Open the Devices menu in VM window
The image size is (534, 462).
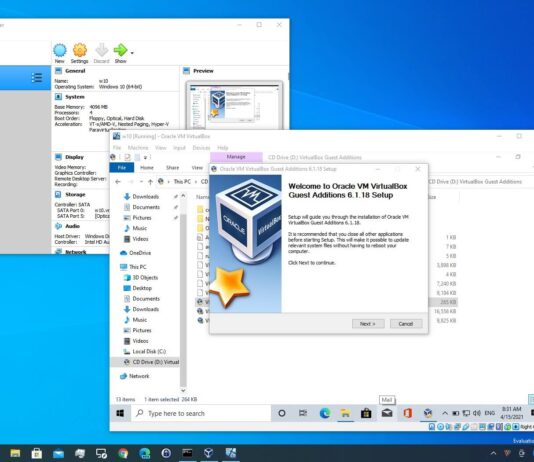pos(201,148)
